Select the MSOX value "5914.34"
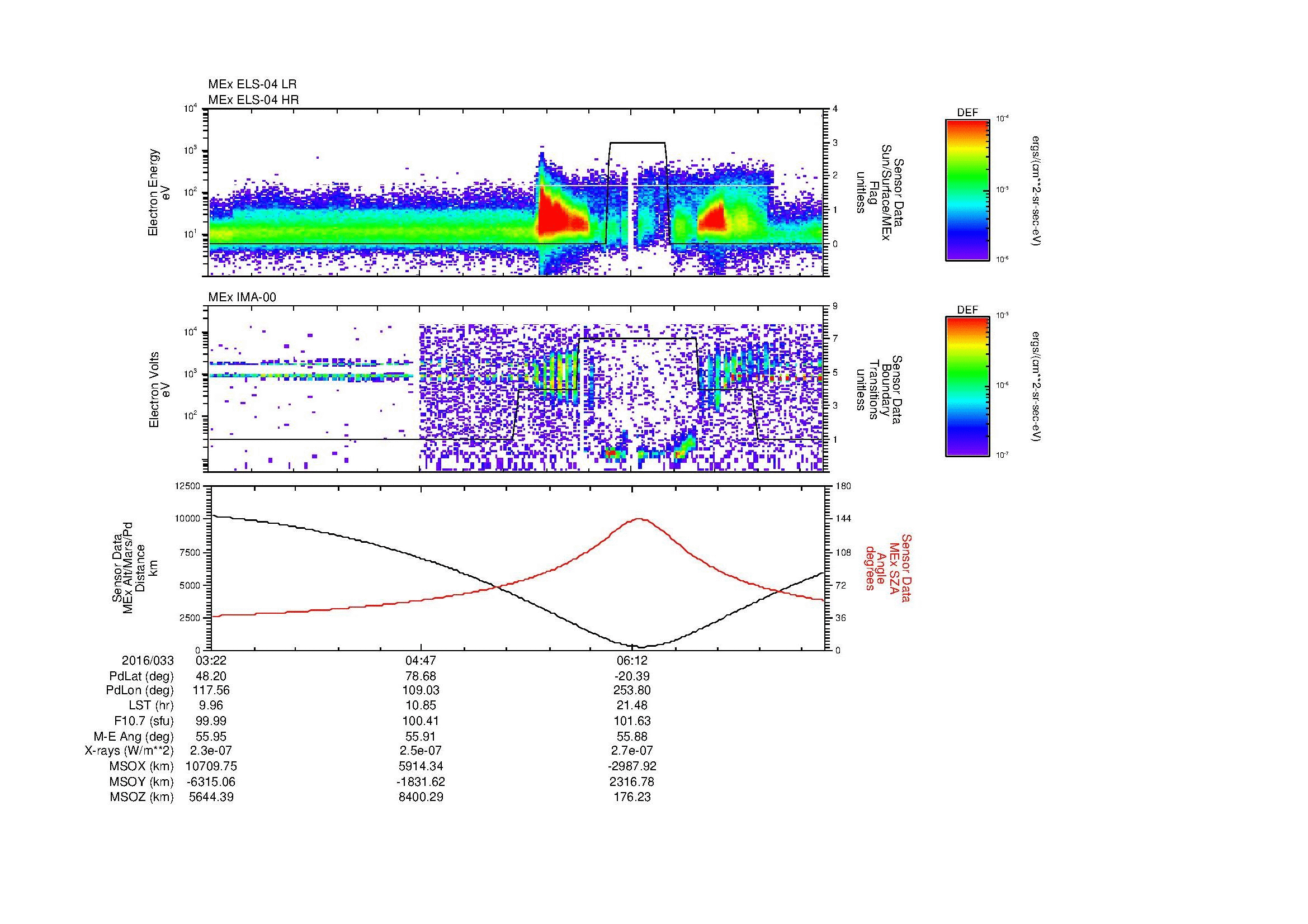Screen dimensions: 1308x924 click(421, 766)
